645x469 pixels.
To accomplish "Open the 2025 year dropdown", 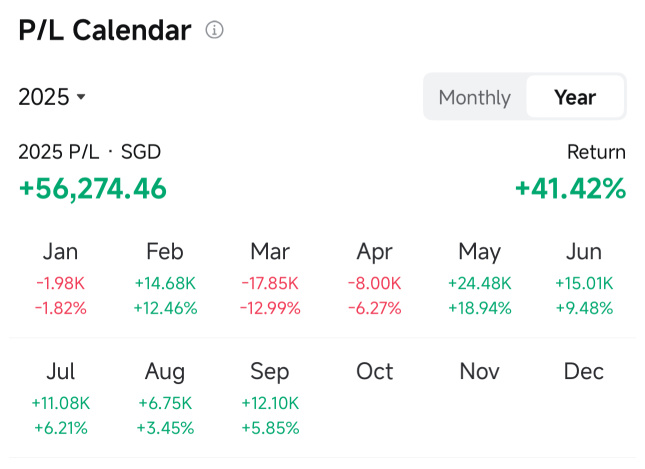I will pos(52,97).
